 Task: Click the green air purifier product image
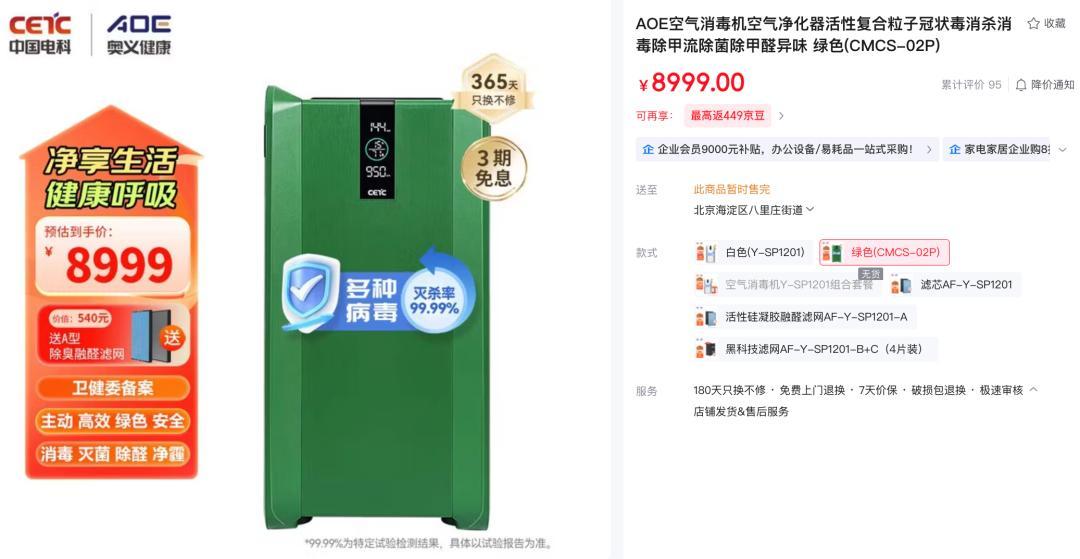pyautogui.click(x=377, y=306)
